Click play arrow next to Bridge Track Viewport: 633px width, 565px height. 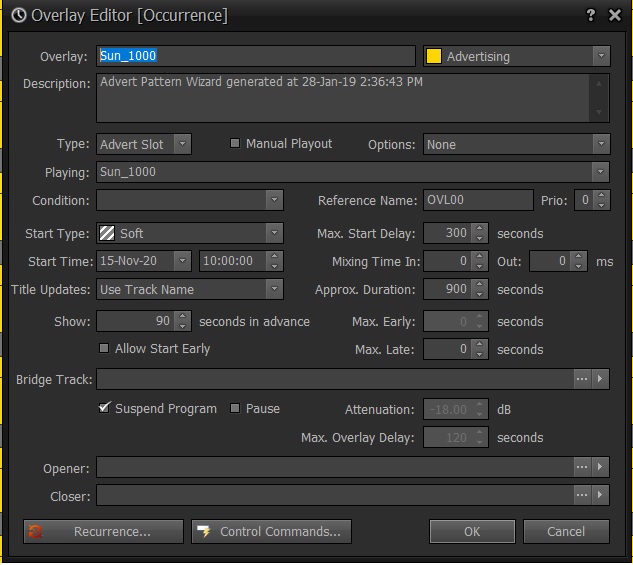coord(600,380)
